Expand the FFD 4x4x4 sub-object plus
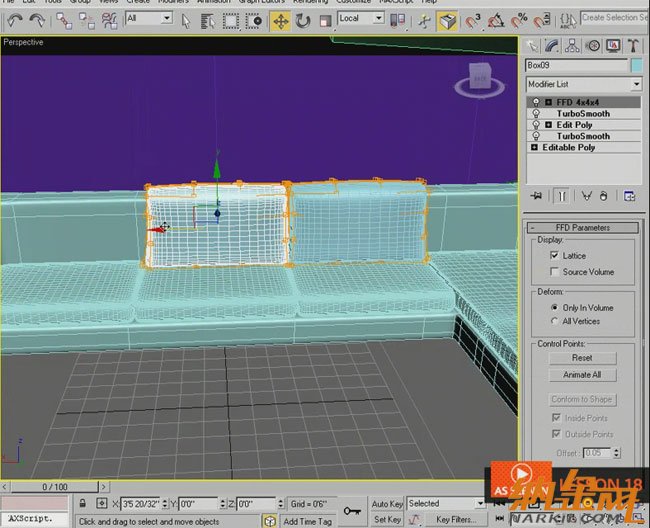This screenshot has height=528, width=650. coord(548,102)
